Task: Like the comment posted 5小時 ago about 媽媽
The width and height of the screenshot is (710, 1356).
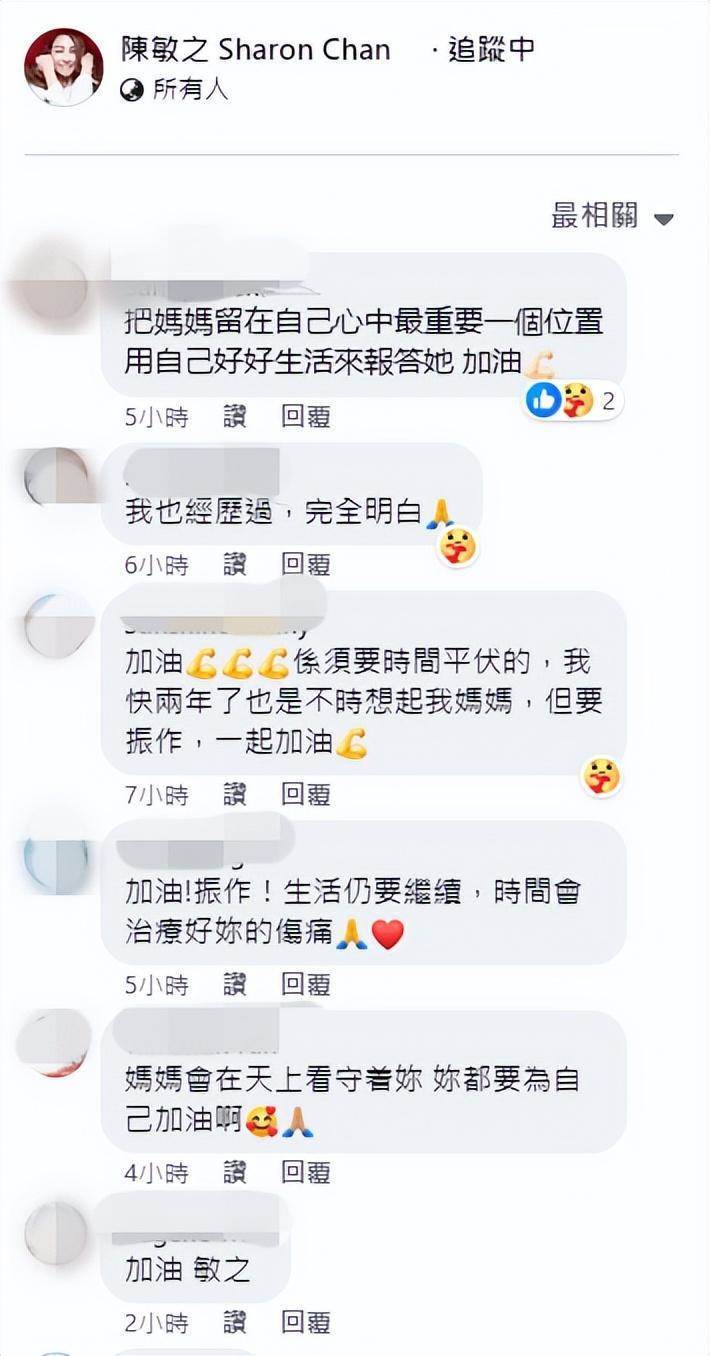Action: point(235,416)
